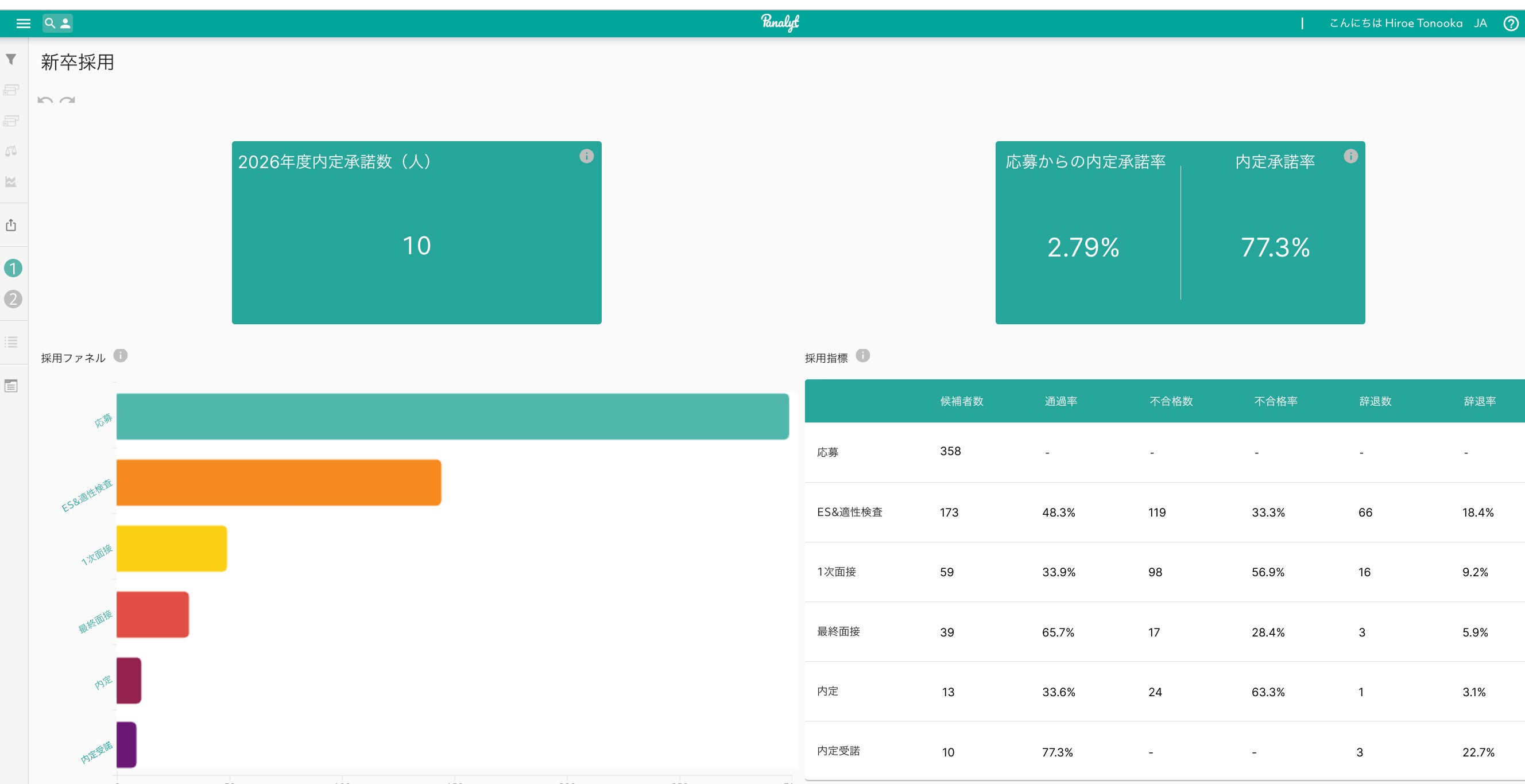
Task: Click info icon on 内定承諾数 card
Action: tap(586, 156)
